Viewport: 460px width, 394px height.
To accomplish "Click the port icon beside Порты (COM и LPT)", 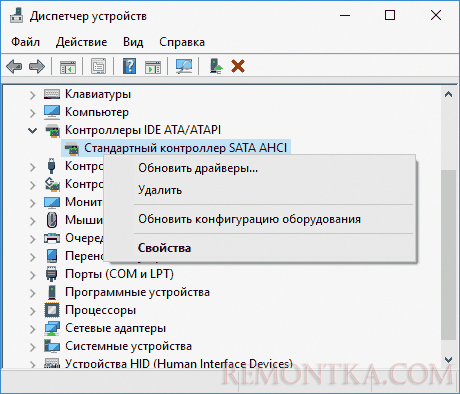I will [51, 274].
